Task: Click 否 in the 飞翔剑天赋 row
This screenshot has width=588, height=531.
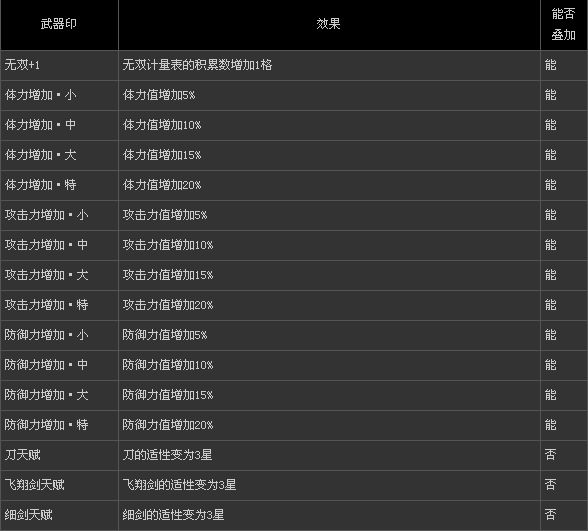Action: (x=550, y=485)
